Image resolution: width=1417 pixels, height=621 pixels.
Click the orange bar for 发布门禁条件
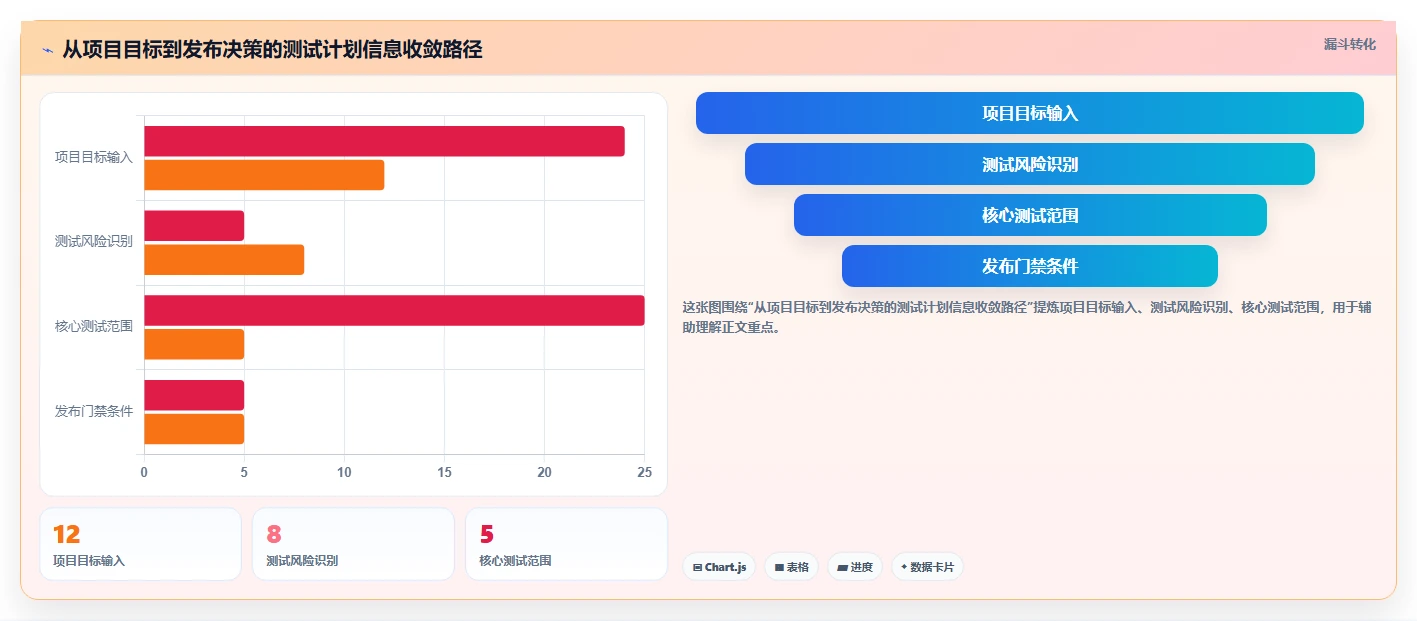pos(194,429)
